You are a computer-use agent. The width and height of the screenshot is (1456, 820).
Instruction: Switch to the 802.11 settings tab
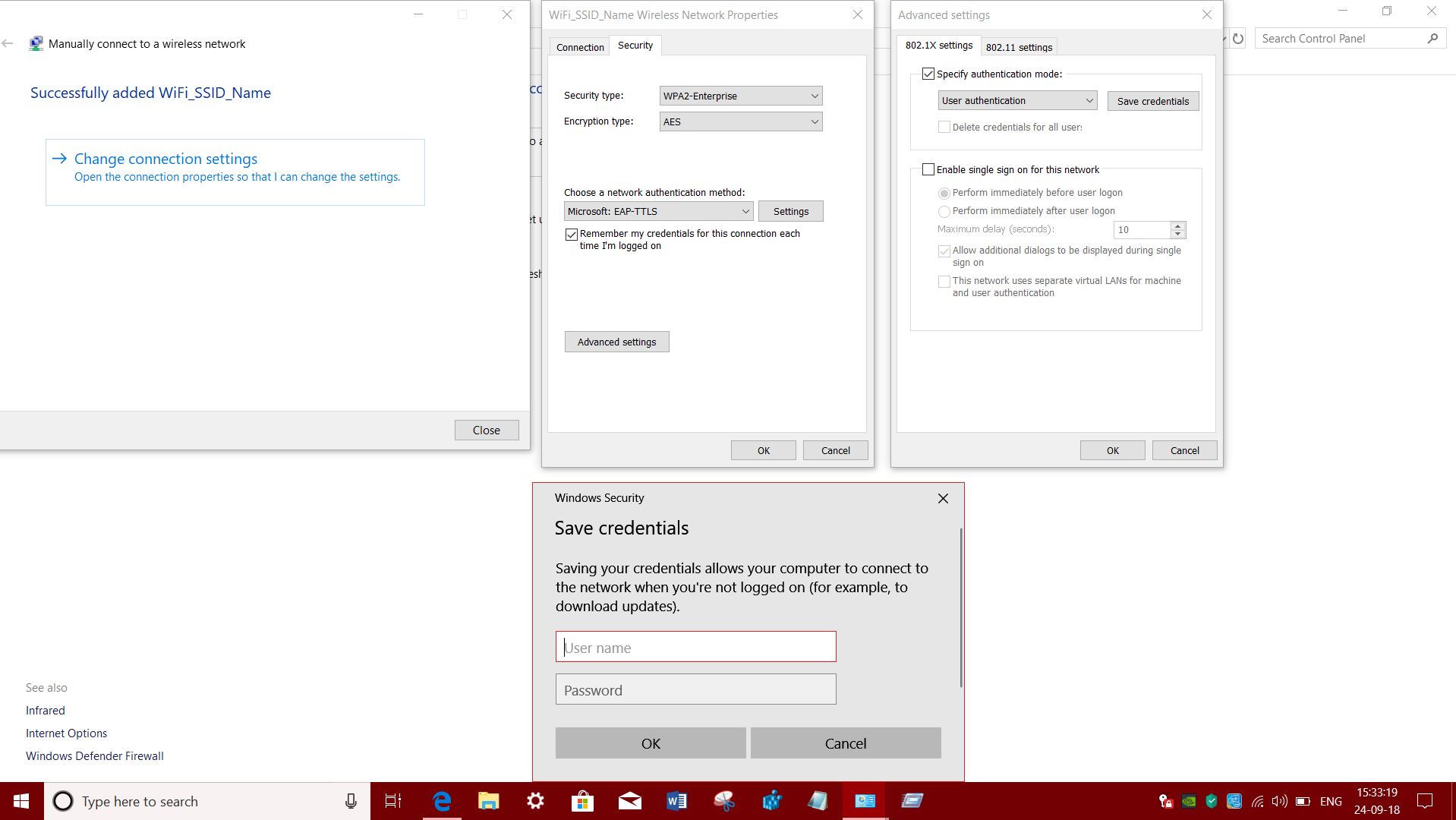(1019, 47)
